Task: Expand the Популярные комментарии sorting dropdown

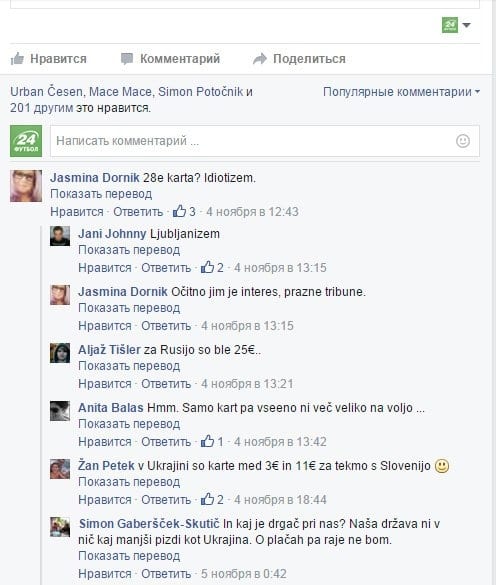Action: click(x=401, y=92)
